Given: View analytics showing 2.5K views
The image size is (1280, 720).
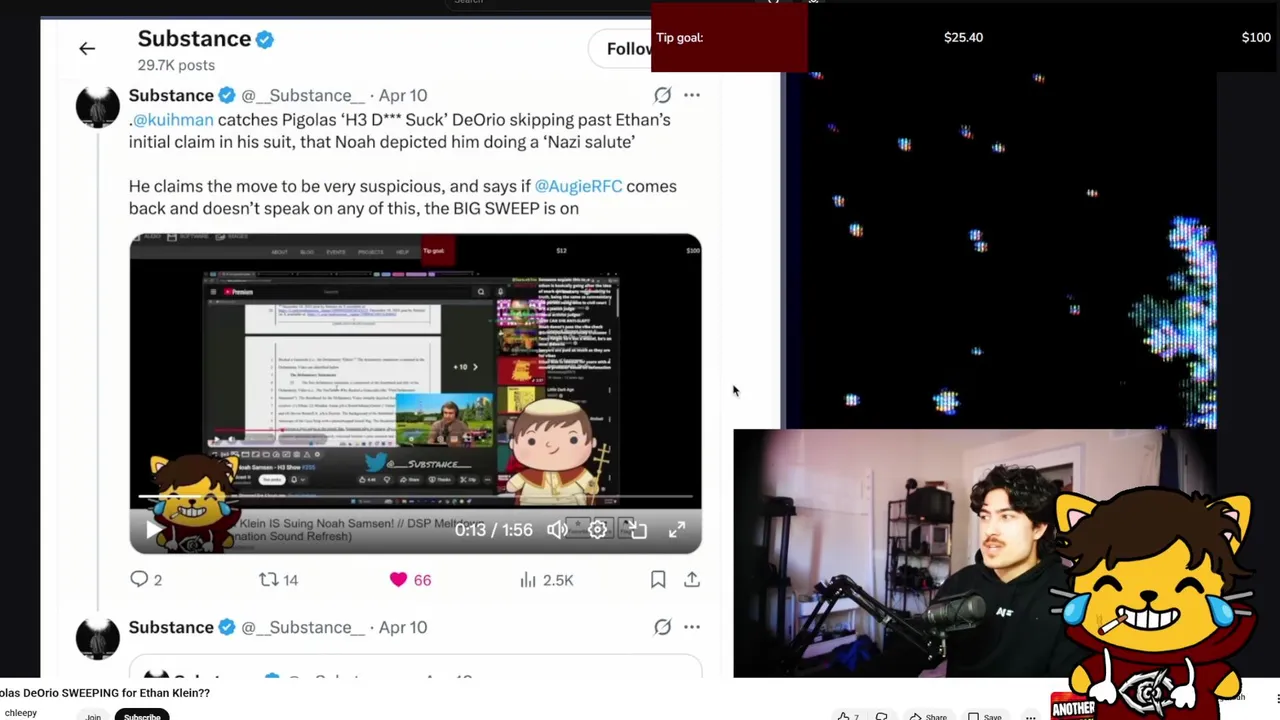Looking at the screenshot, I should (x=546, y=579).
